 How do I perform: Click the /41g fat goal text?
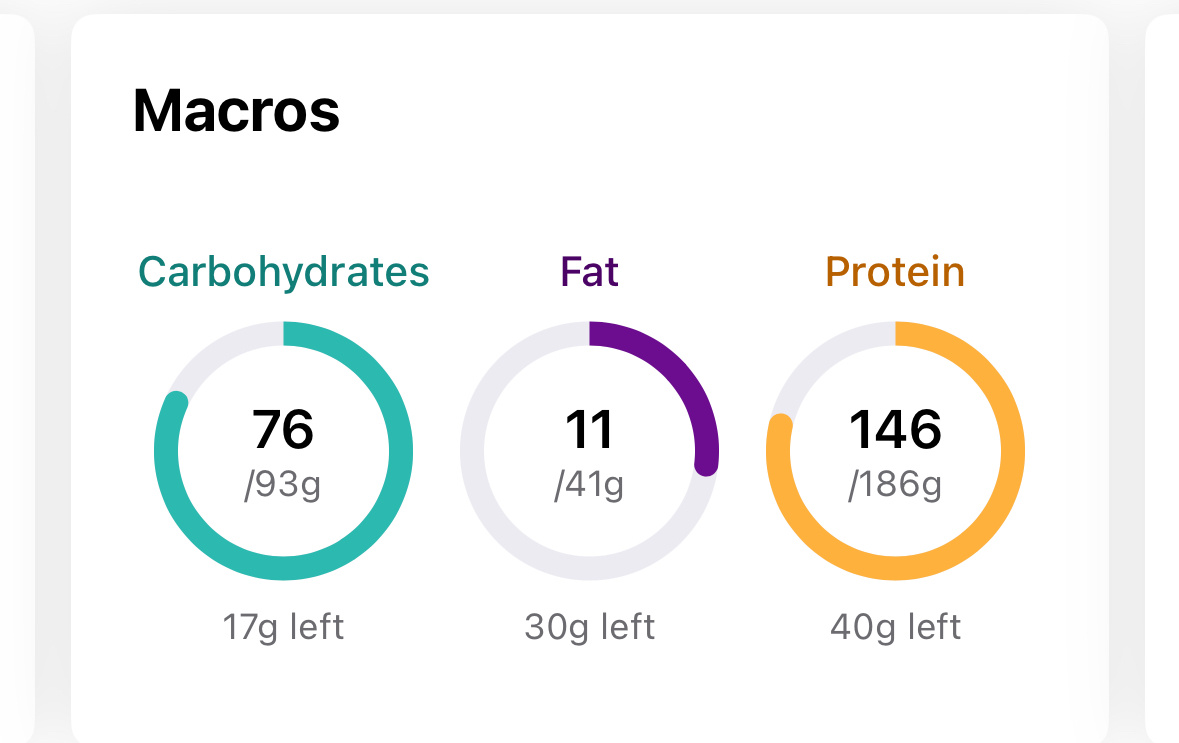590,484
